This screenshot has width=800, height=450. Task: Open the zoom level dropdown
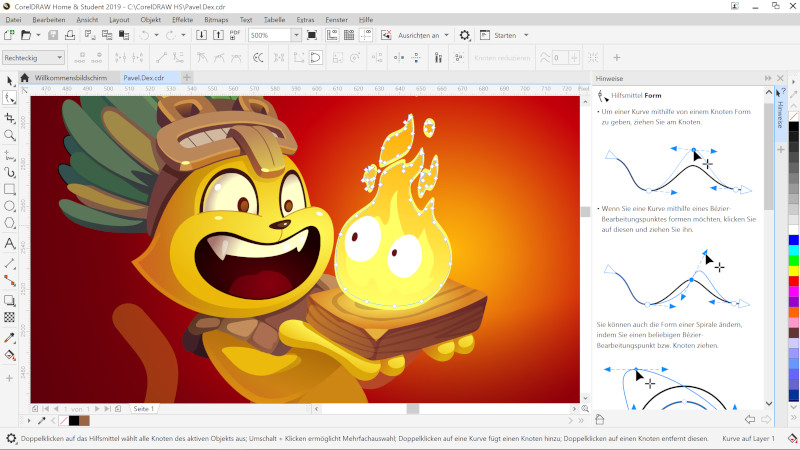pyautogui.click(x=296, y=35)
